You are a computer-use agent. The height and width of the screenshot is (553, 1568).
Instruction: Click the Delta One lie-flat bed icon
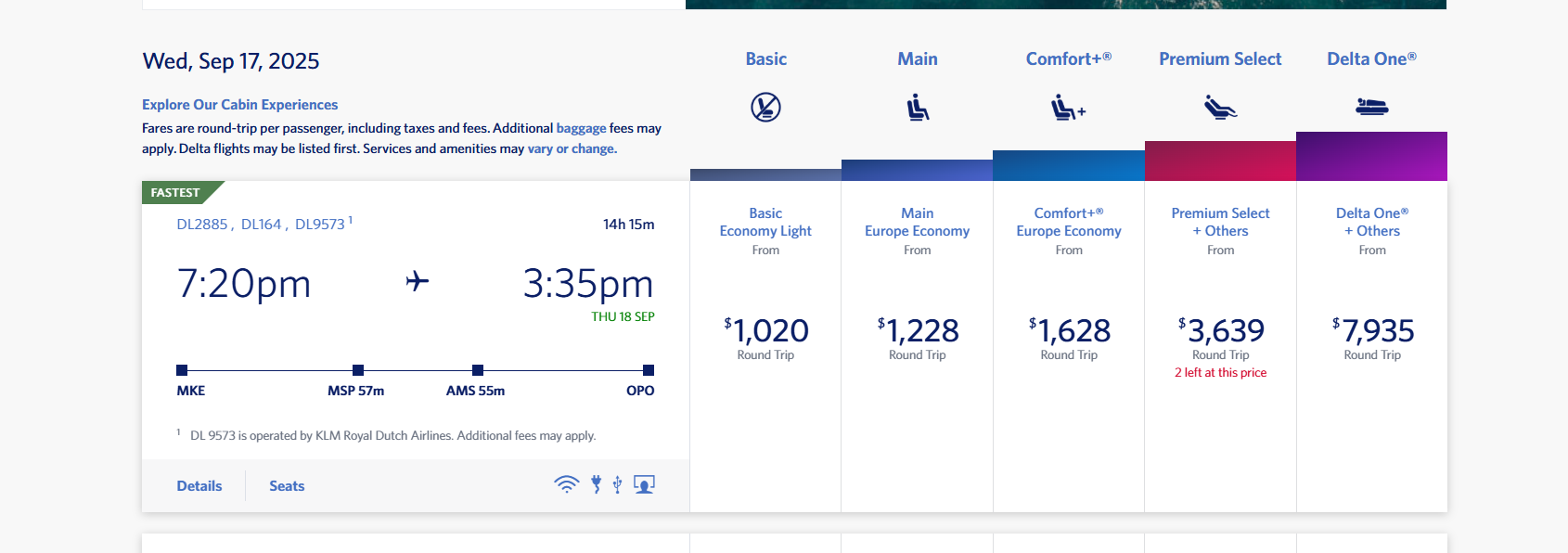coord(1371,107)
